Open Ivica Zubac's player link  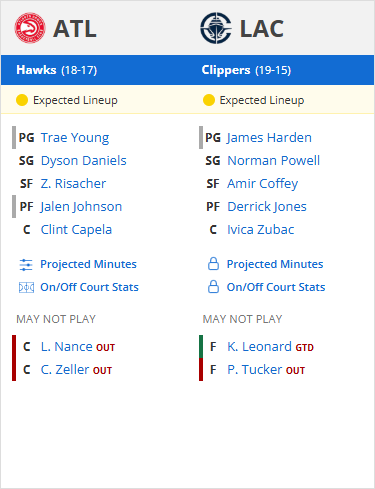(x=261, y=230)
